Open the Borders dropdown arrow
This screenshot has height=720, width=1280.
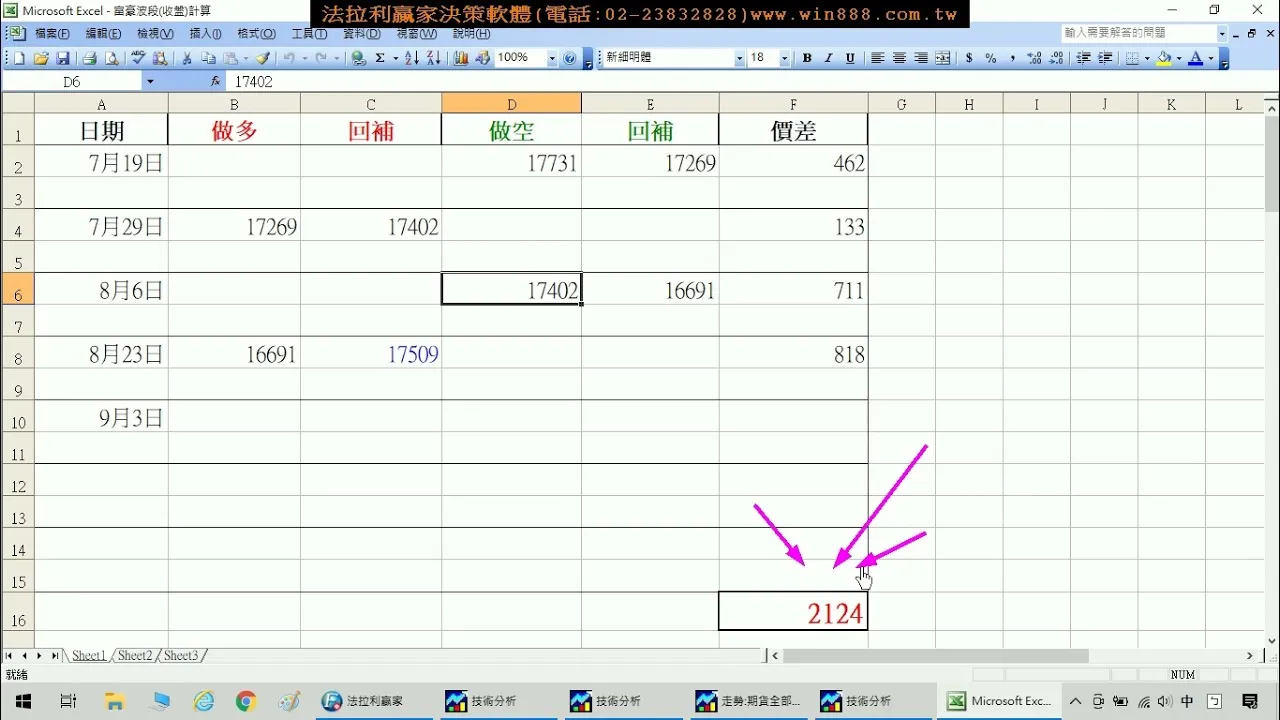pos(1148,58)
